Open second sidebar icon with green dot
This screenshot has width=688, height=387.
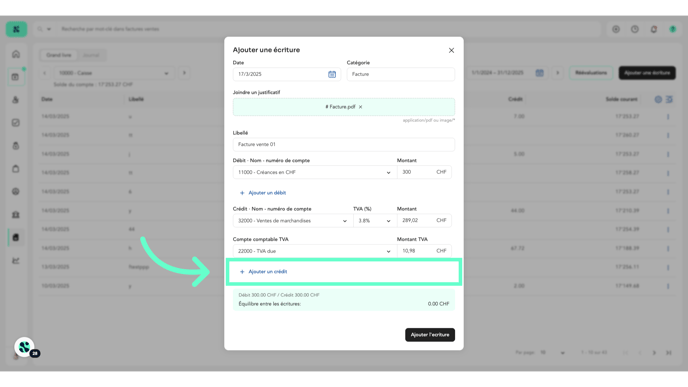[16, 77]
